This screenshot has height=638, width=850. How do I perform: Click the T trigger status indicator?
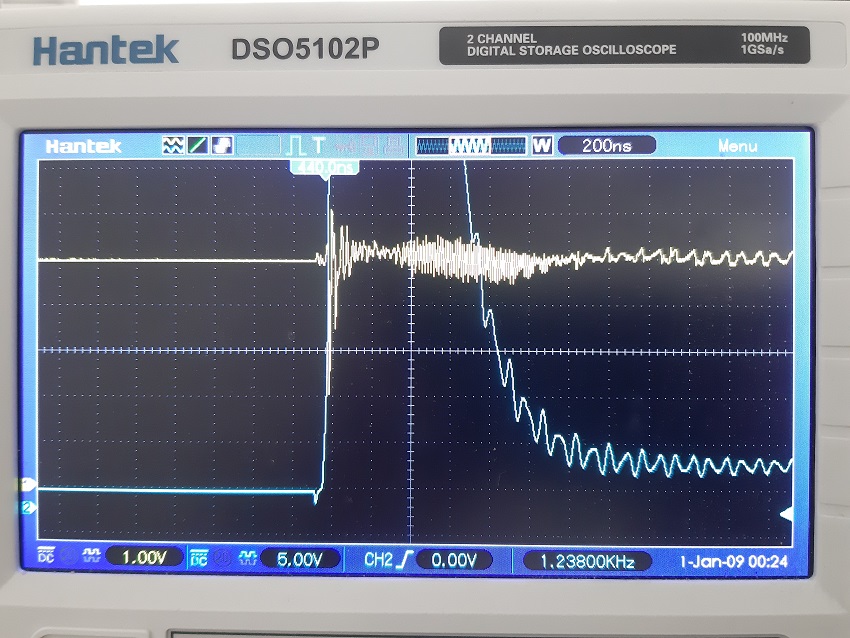318,145
